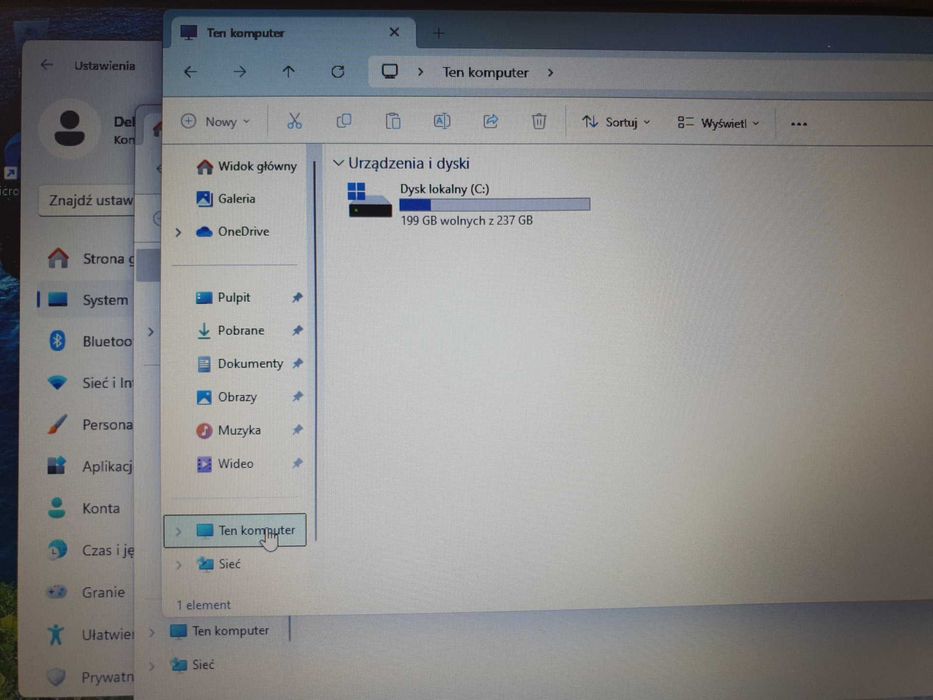Select Ten komputer in front window sidebar
Image resolution: width=933 pixels, height=700 pixels.
pyautogui.click(x=235, y=530)
